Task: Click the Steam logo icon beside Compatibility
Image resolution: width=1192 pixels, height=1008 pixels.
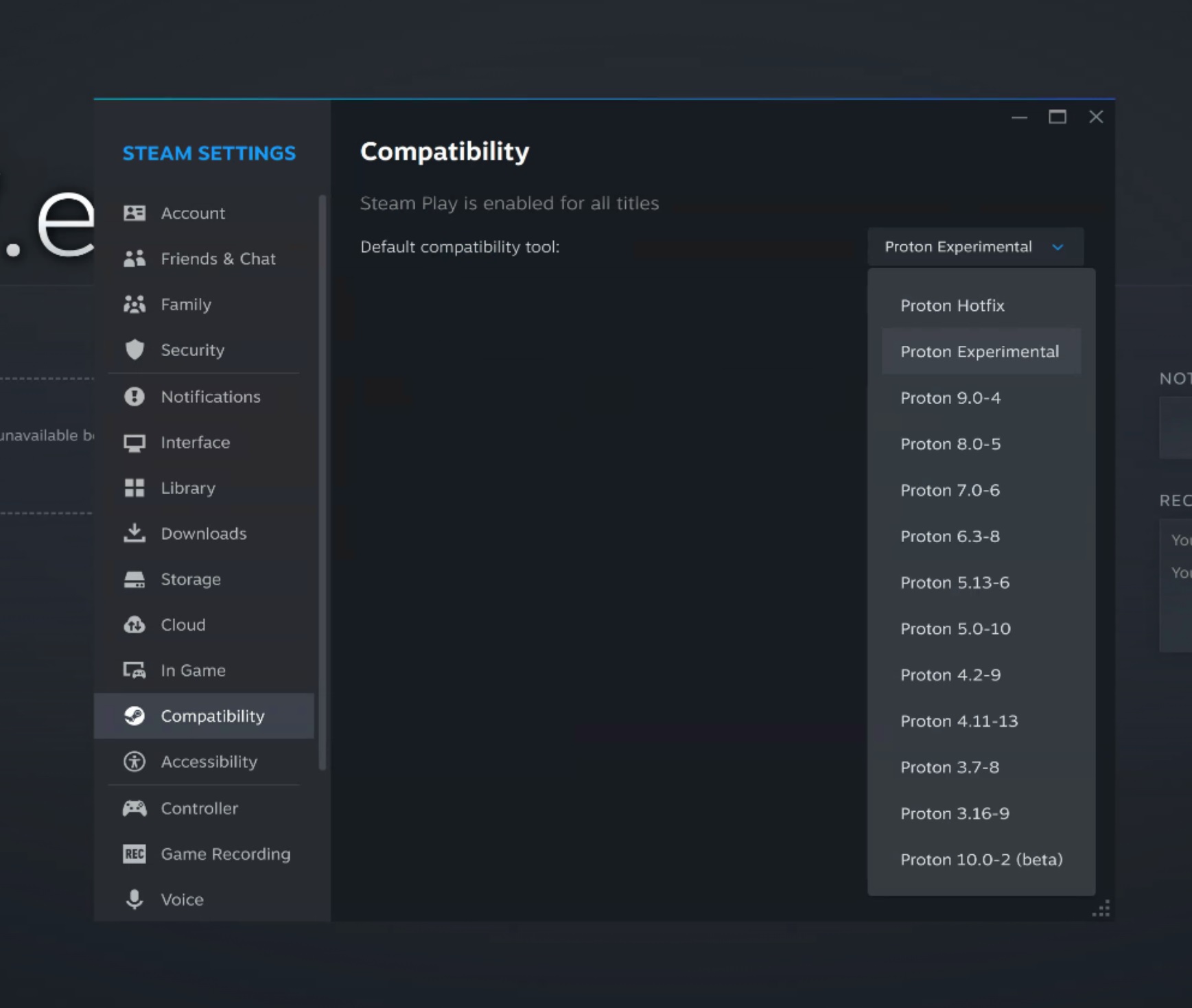Action: pos(135,716)
